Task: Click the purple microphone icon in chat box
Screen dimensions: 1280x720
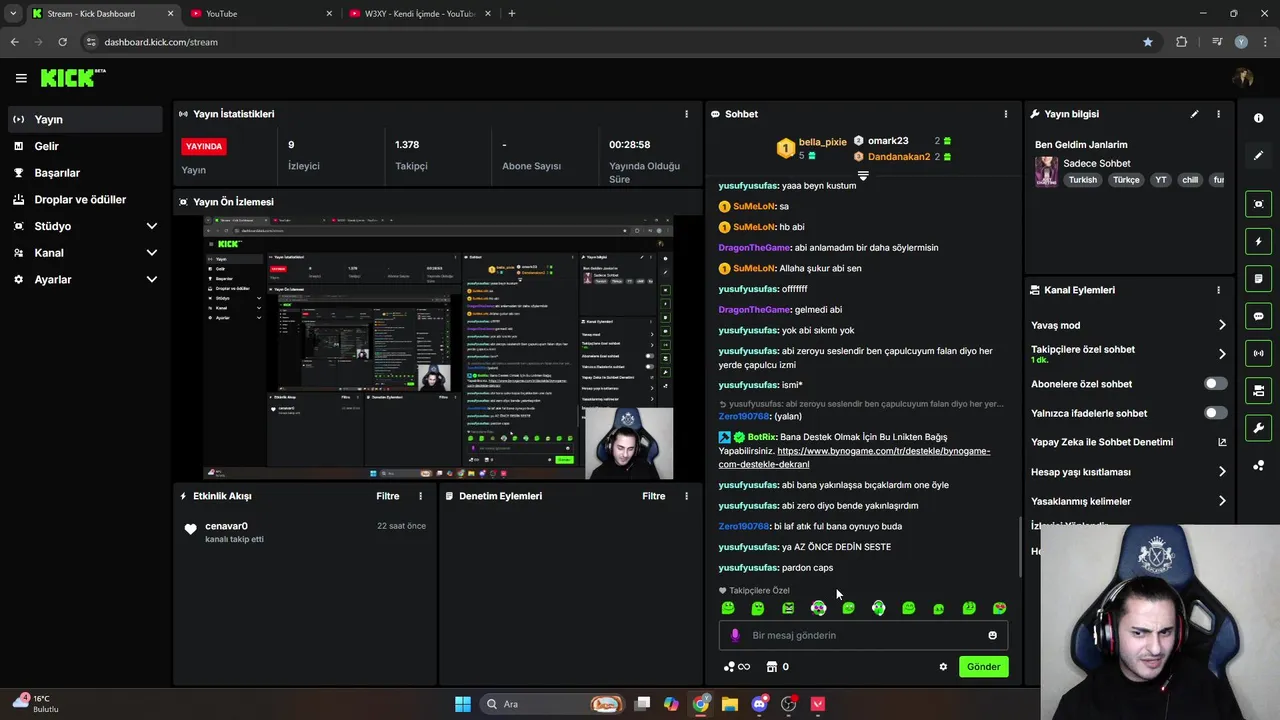Action: 735,635
